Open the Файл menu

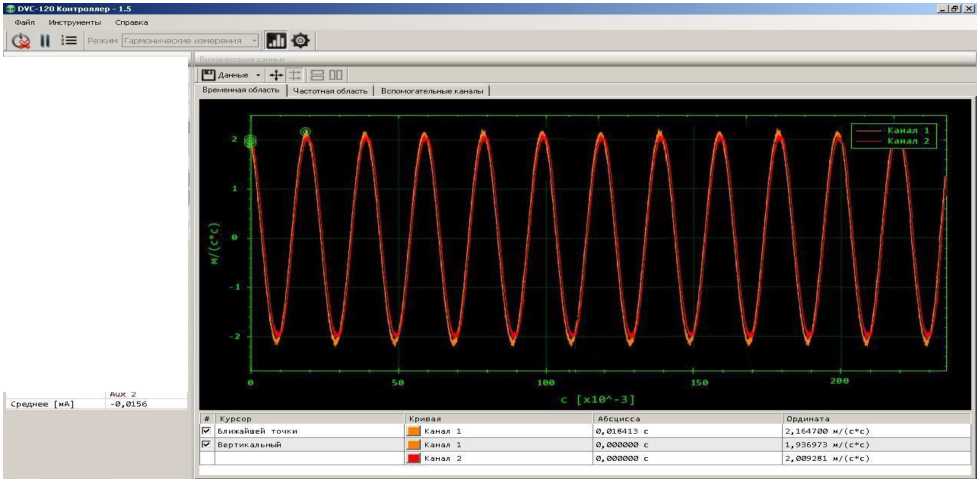tap(25, 23)
